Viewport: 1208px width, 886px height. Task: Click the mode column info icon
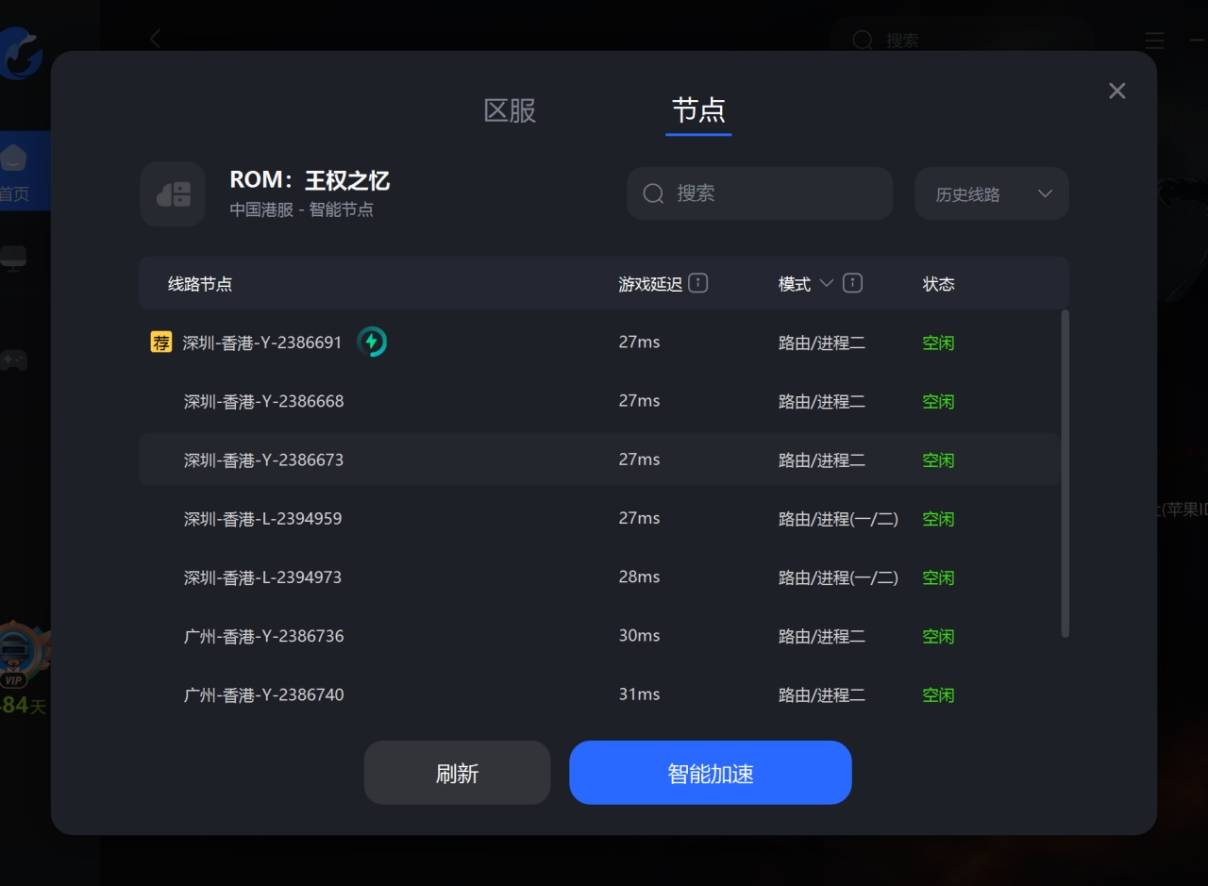pyautogui.click(x=852, y=283)
